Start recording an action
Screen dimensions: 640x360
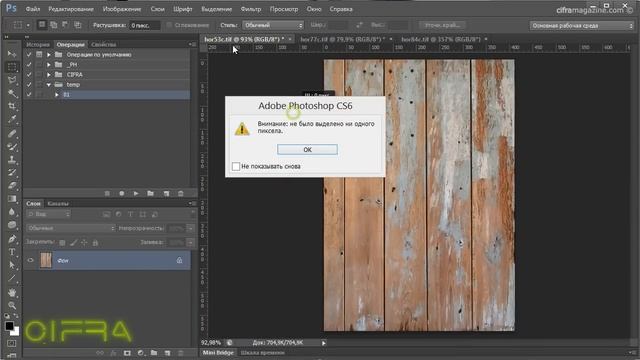tap(122, 193)
